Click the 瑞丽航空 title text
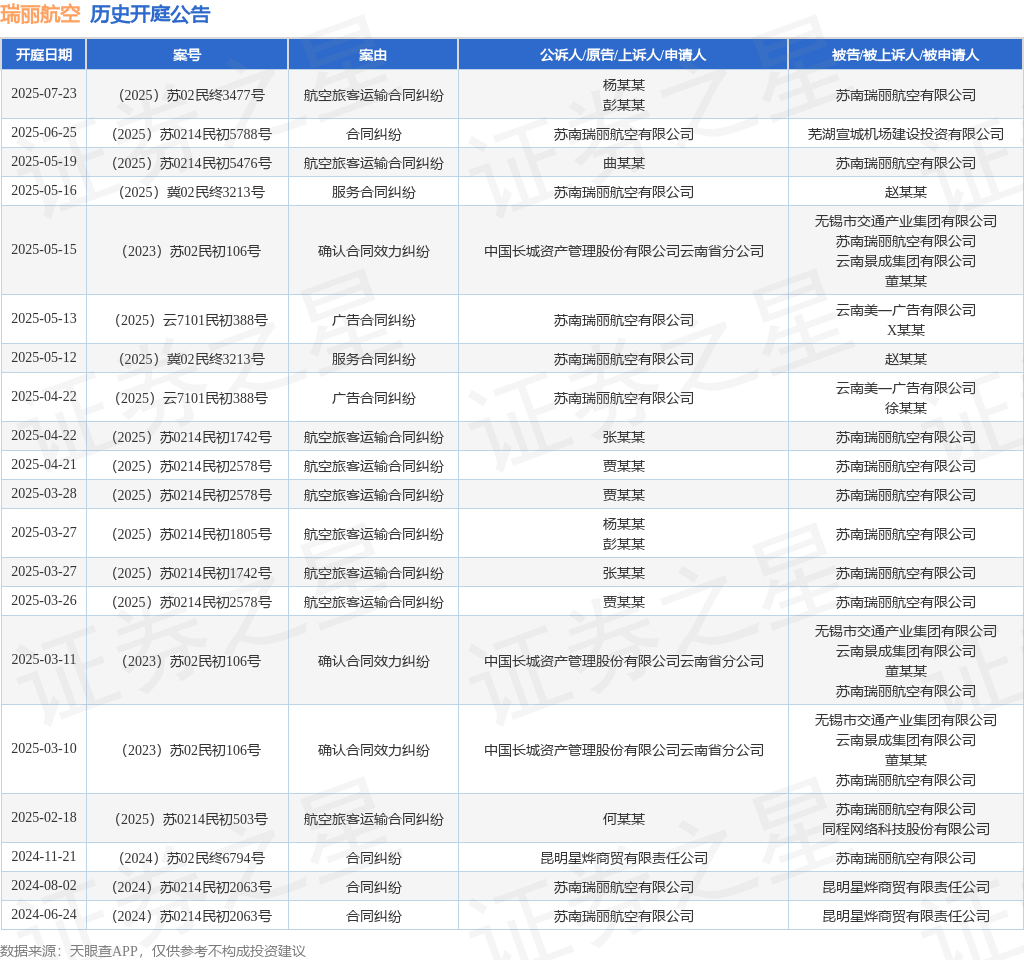 [x=40, y=14]
